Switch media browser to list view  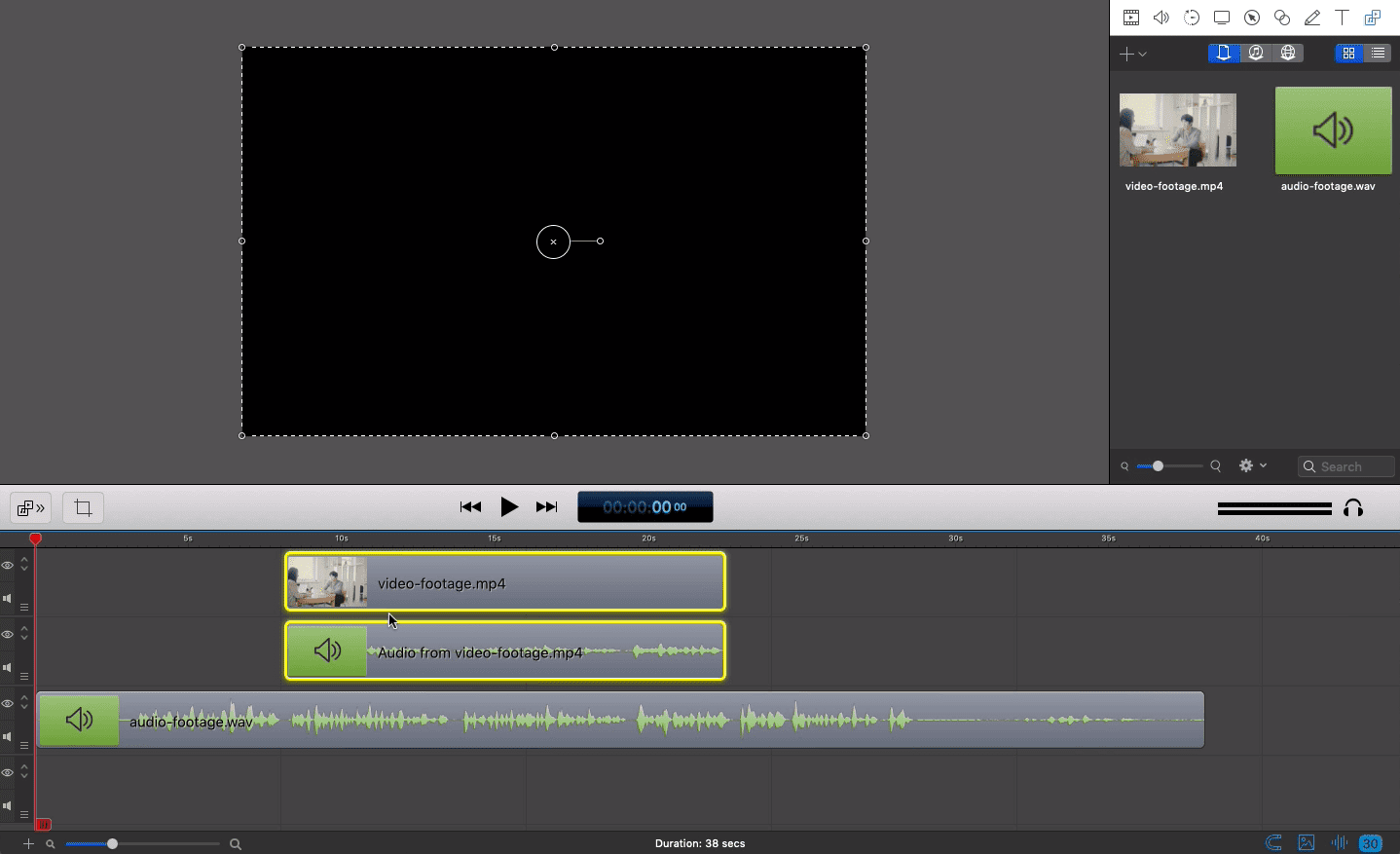[x=1380, y=54]
